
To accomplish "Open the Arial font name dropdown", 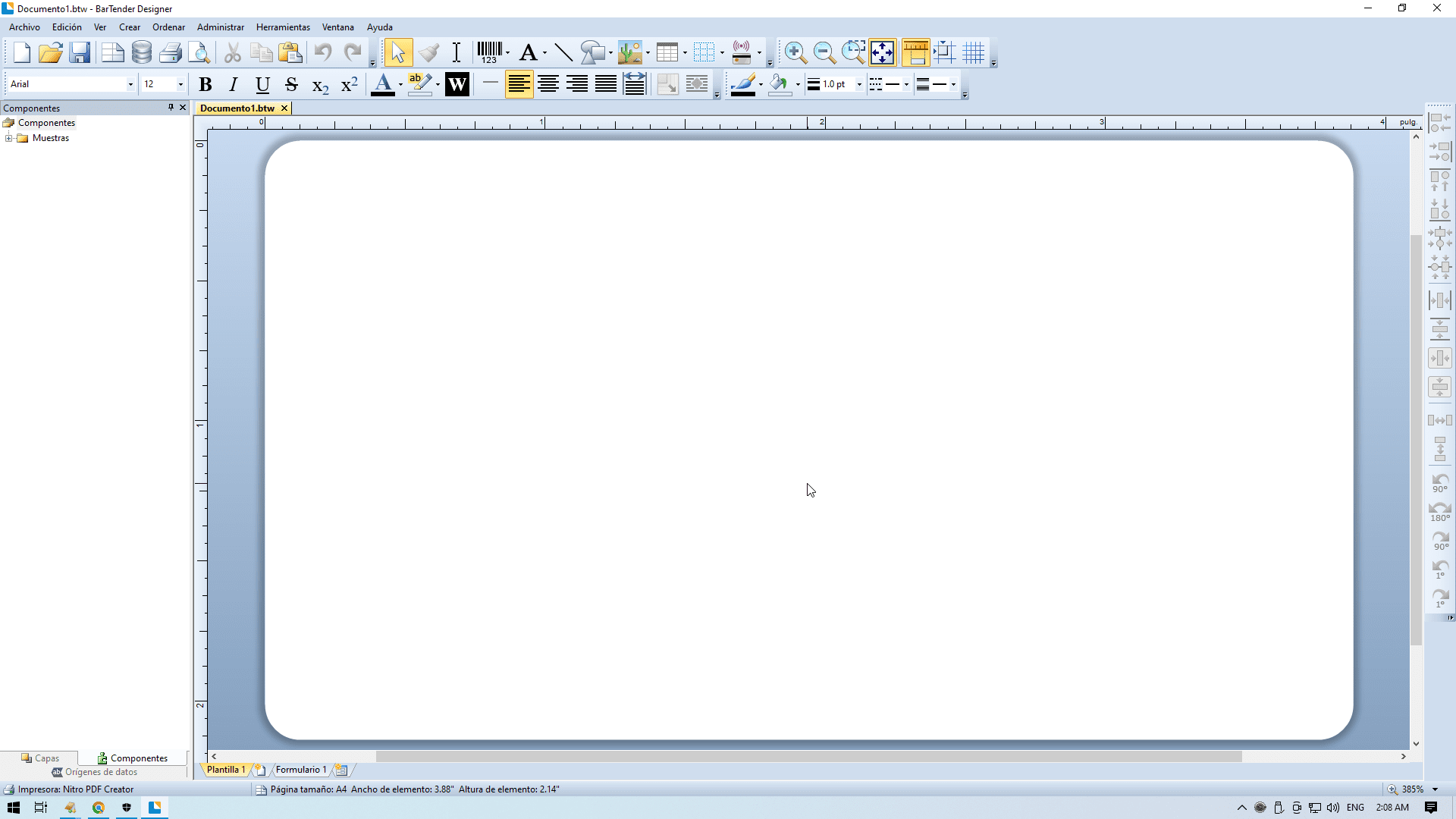I will coord(130,84).
